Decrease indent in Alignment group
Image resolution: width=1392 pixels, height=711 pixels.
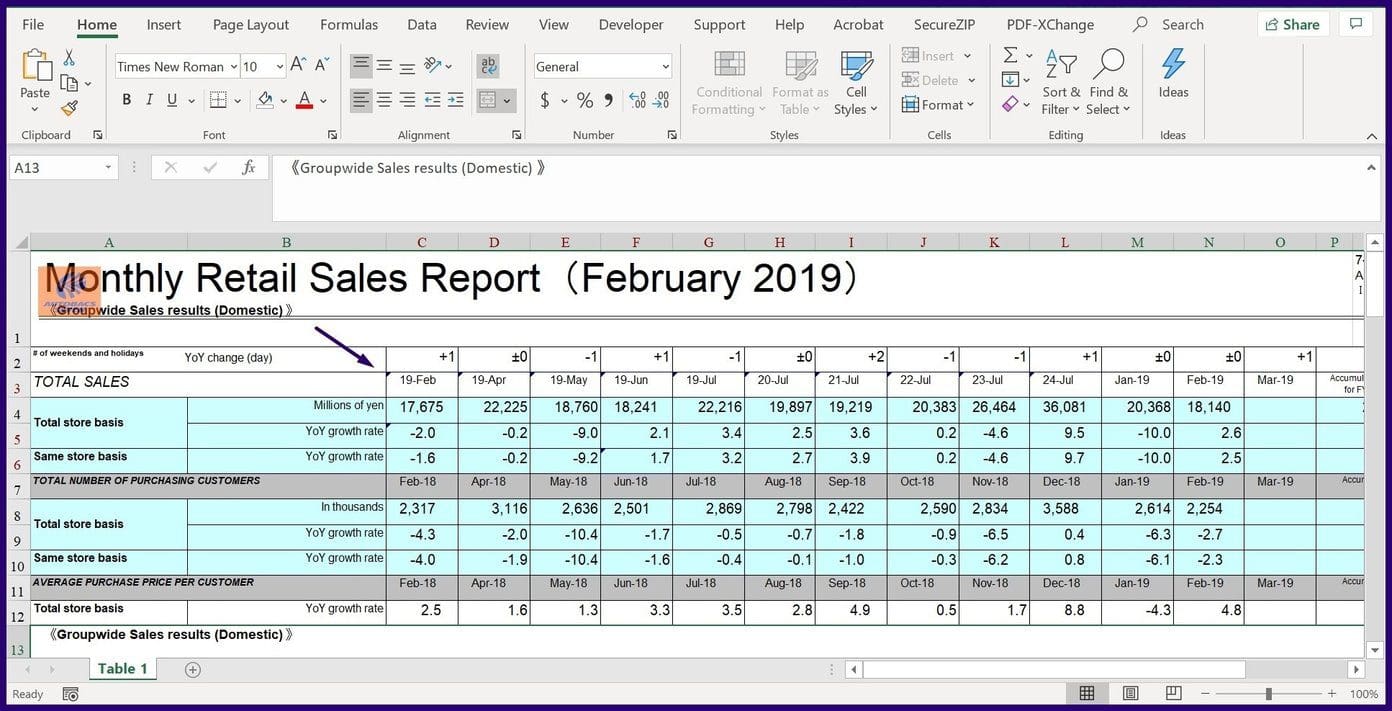point(432,100)
